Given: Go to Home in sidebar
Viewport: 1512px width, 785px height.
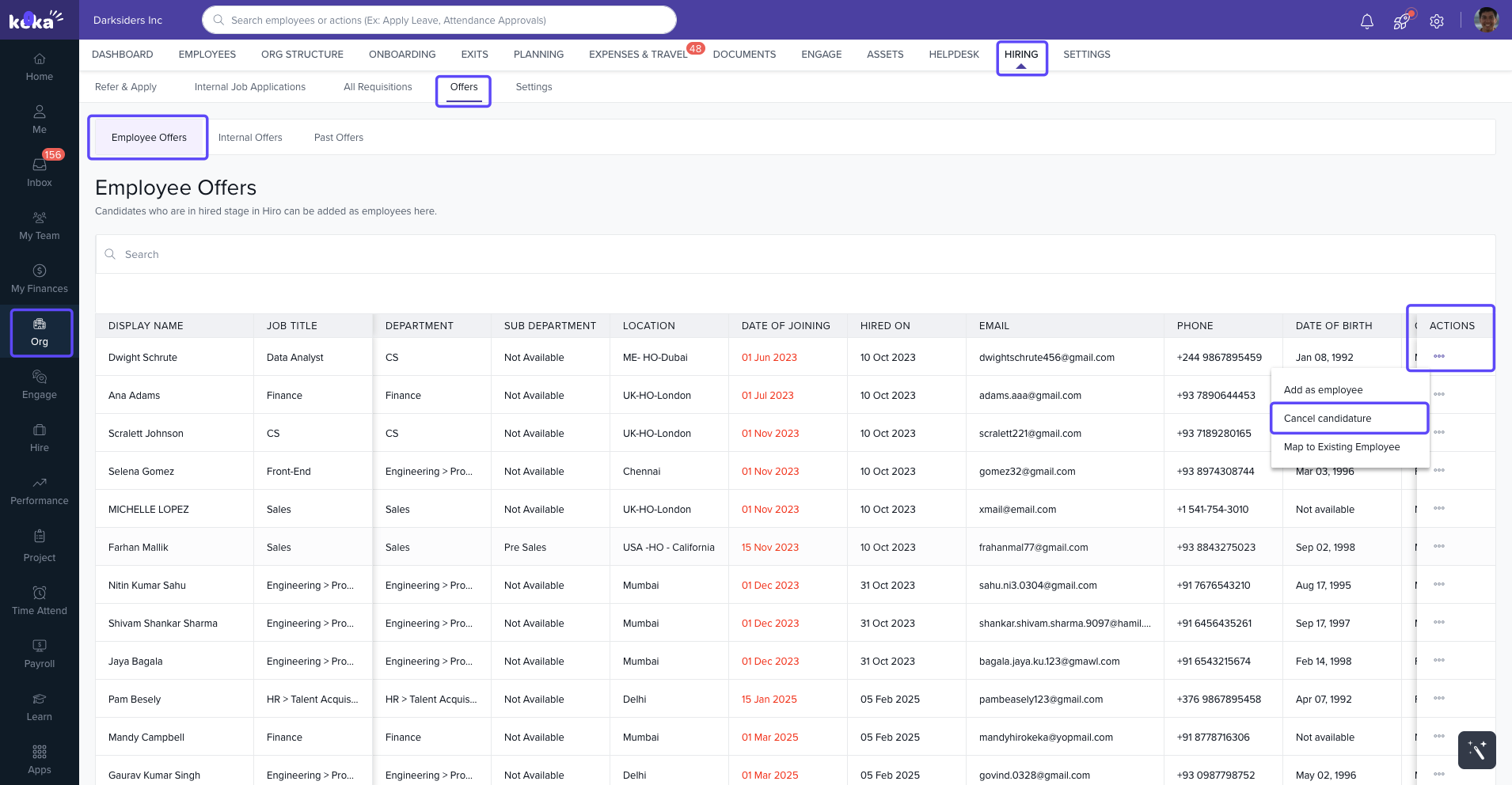Looking at the screenshot, I should [x=40, y=67].
